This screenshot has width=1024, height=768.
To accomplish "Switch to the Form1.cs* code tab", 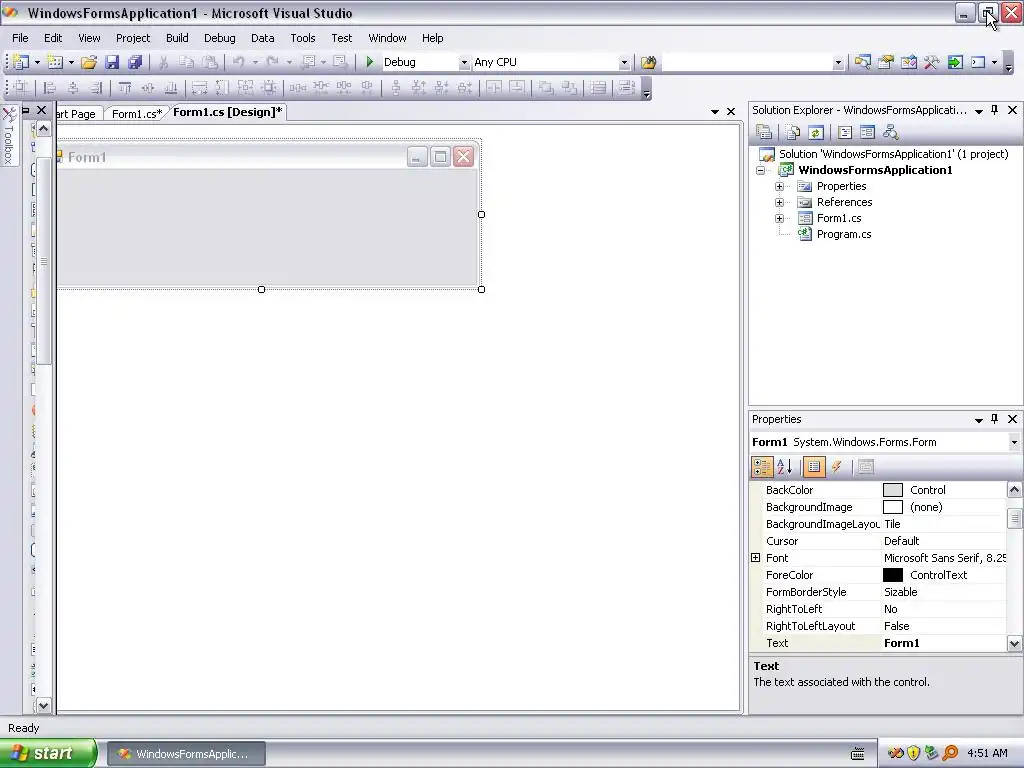I will (x=136, y=114).
